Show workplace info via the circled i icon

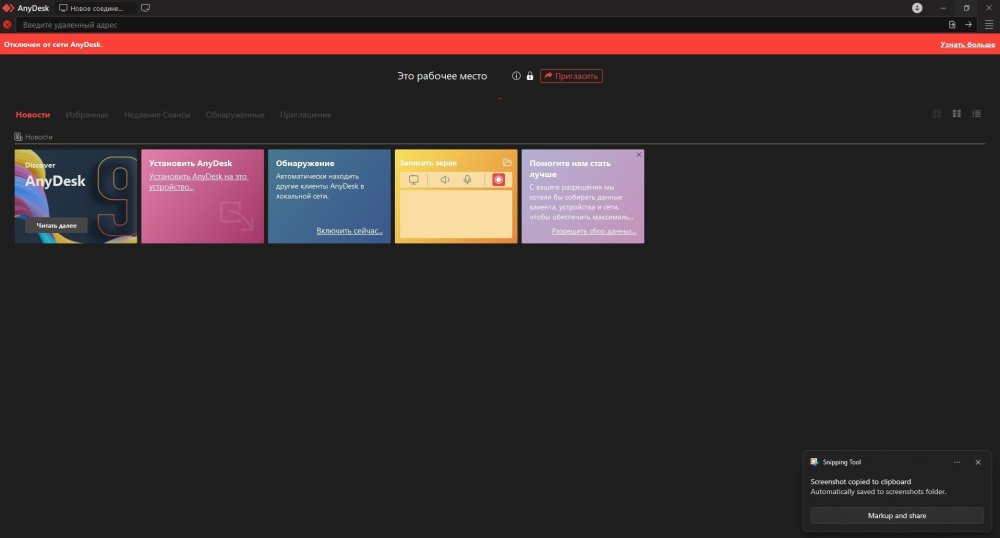point(516,76)
